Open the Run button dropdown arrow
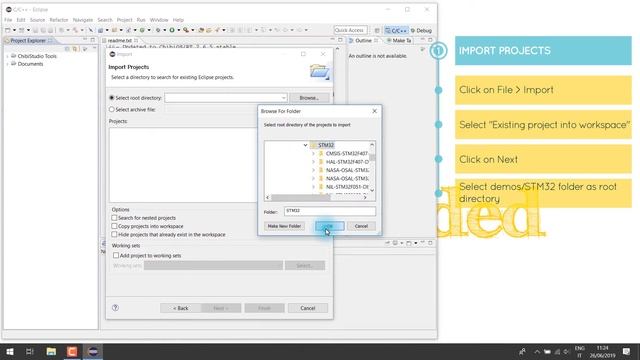 coord(178,30)
